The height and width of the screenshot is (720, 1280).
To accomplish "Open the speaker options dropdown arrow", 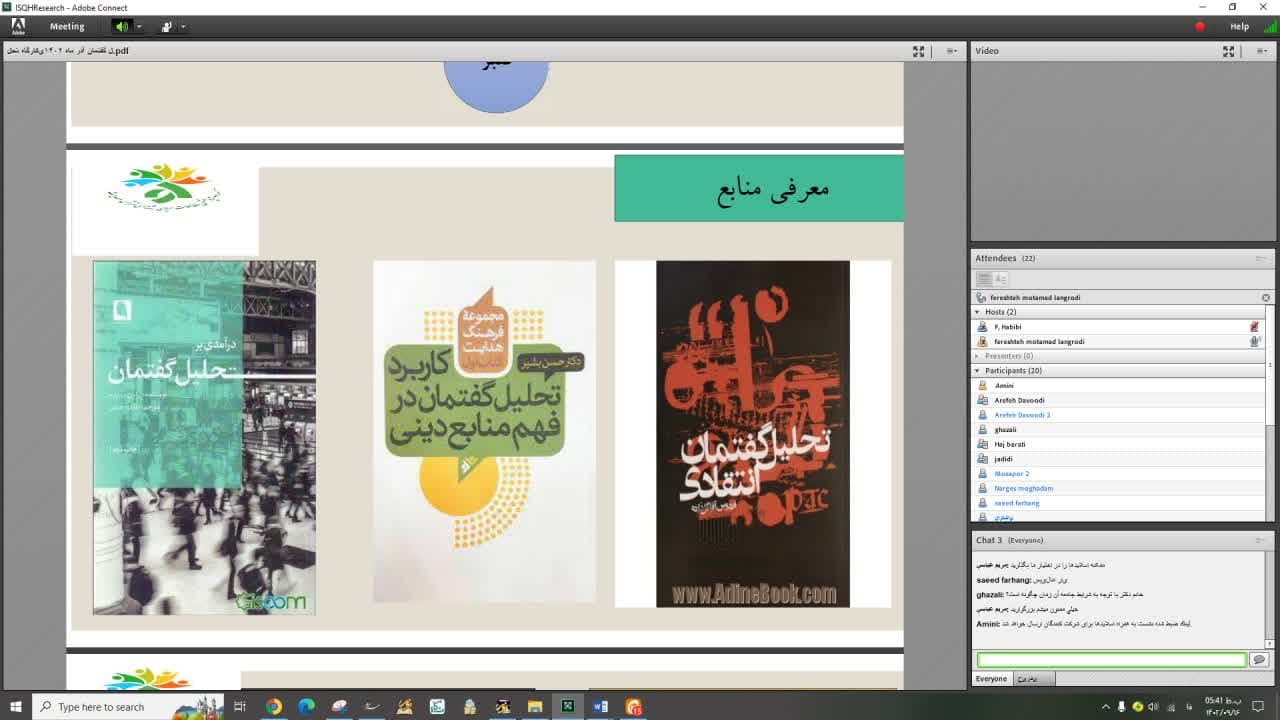I will coord(139,27).
